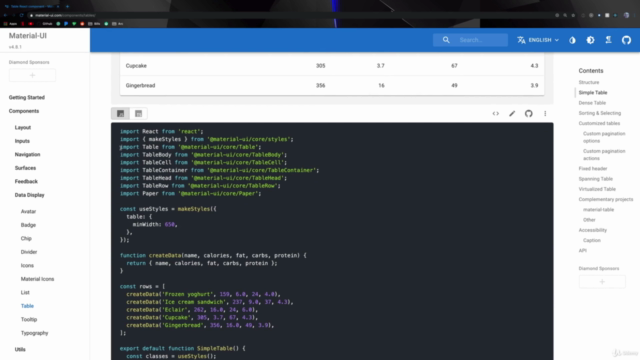Open the ENGLISH language dropdown
Screen dimensions: 640x360
[538, 40]
